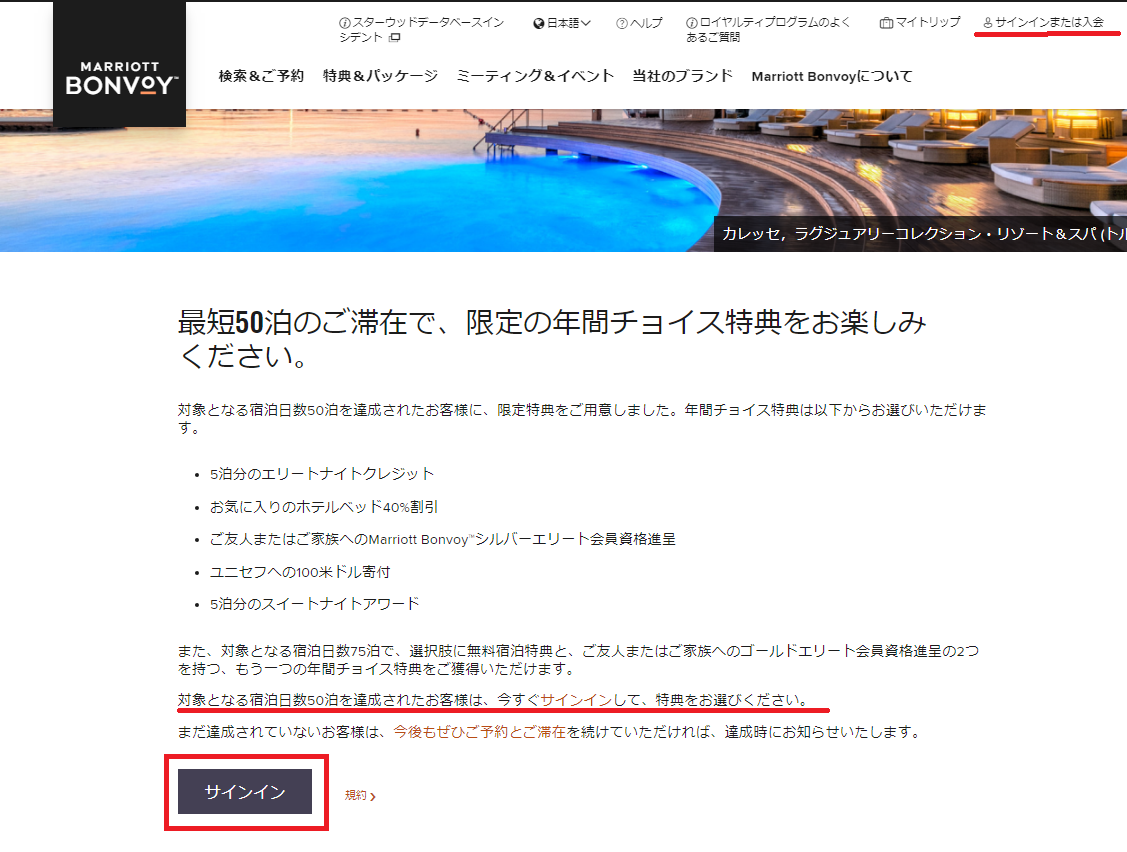Image resolution: width=1127 pixels, height=852 pixels.
Task: Open the ミーティング＆イベント menu
Action: pos(535,76)
